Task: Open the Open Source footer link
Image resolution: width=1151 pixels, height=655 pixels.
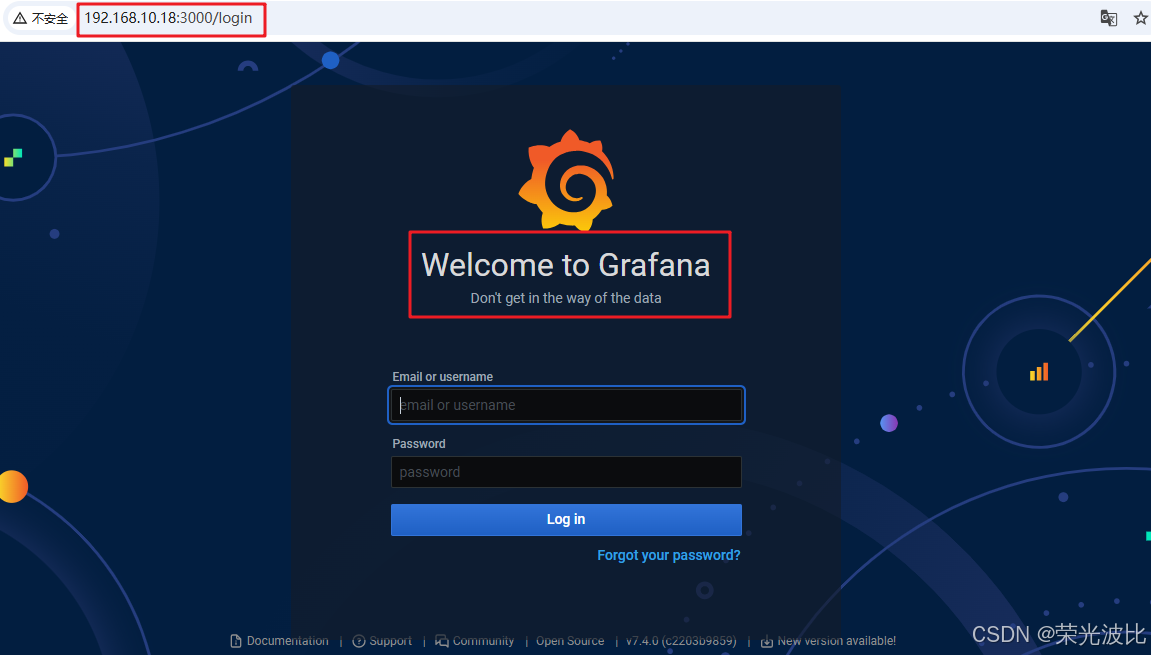Action: tap(570, 641)
